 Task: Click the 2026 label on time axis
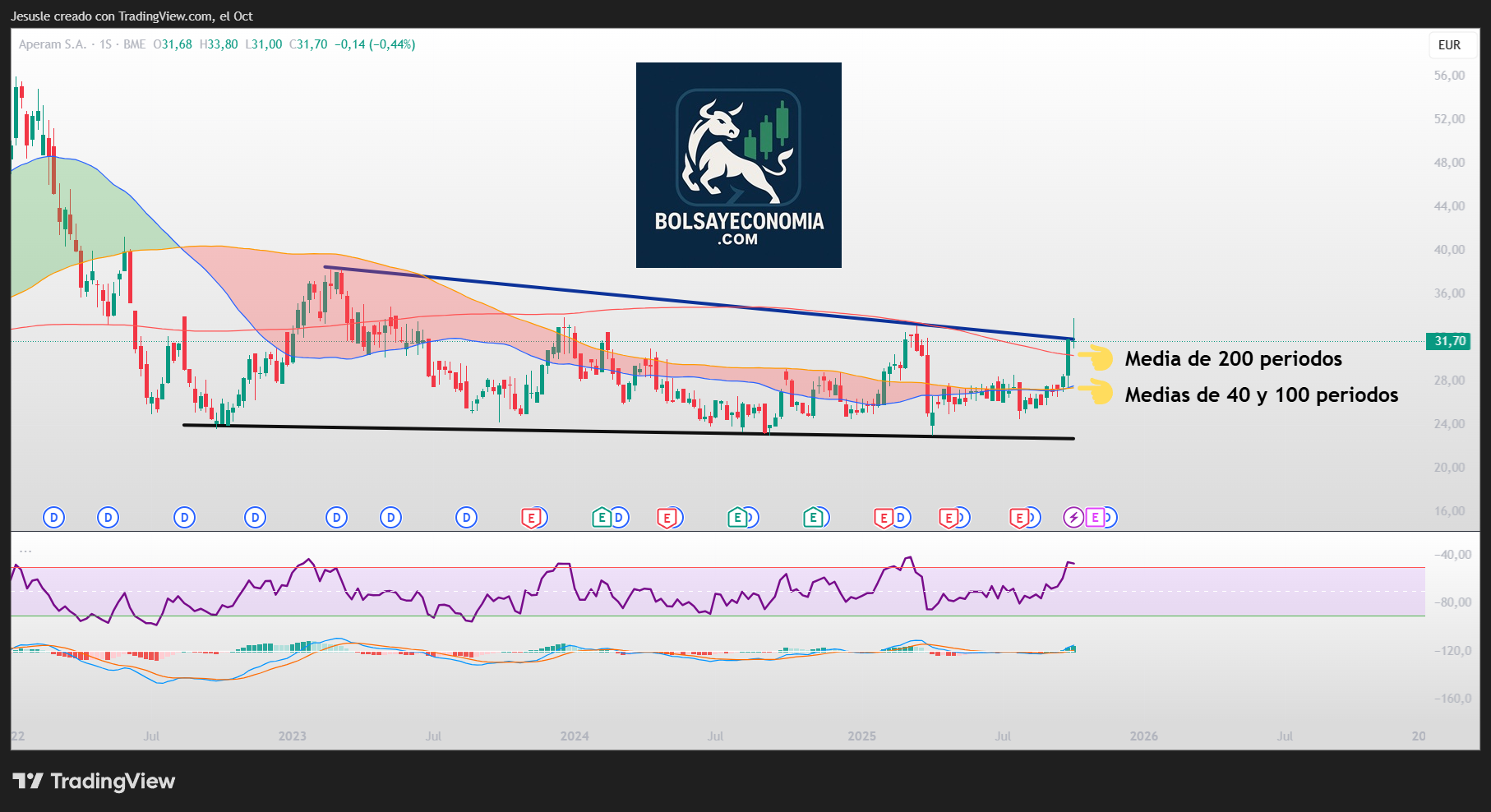pos(1143,736)
